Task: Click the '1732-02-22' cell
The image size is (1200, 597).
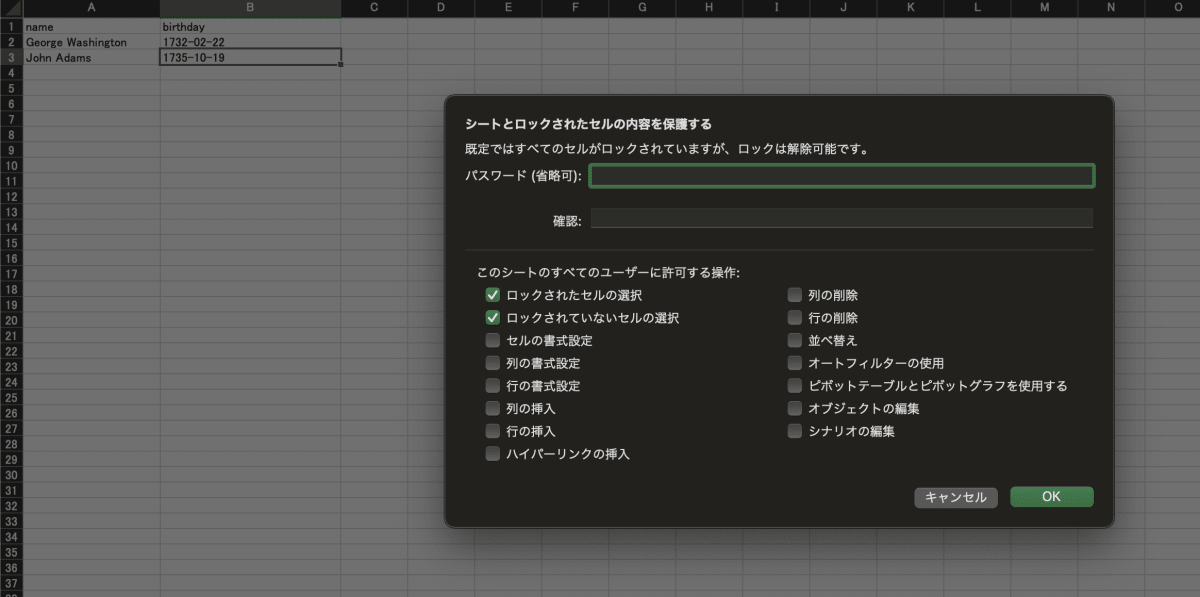Action: point(250,42)
